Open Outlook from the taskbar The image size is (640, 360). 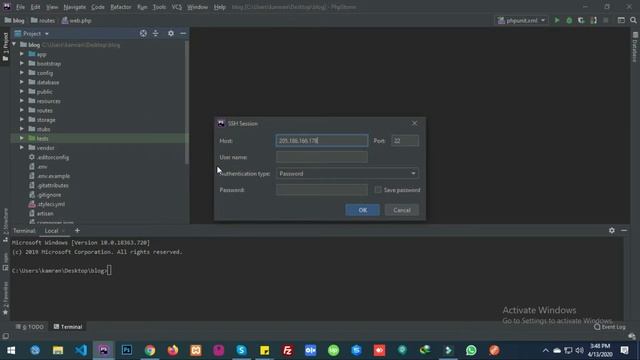click(310, 350)
